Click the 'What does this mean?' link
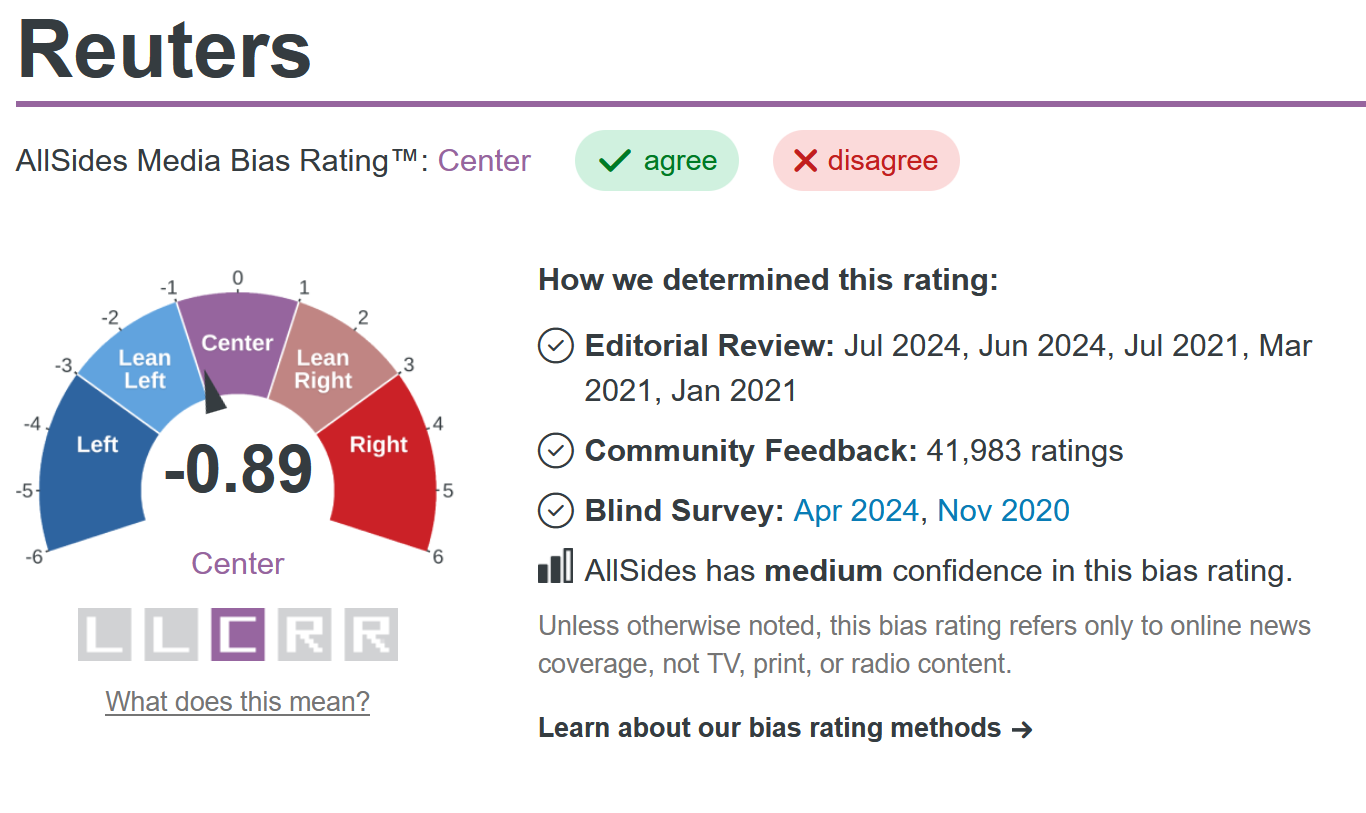The height and width of the screenshot is (813, 1366). 238,702
